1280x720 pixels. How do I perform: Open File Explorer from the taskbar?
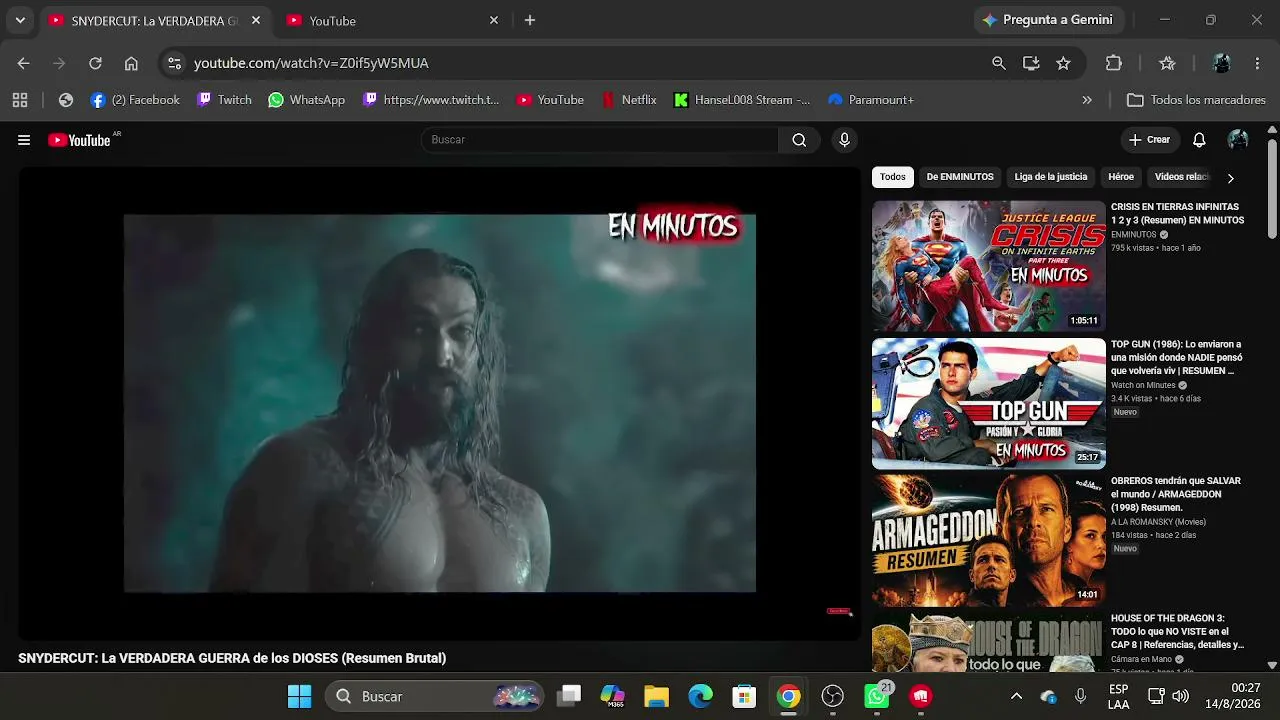(656, 696)
